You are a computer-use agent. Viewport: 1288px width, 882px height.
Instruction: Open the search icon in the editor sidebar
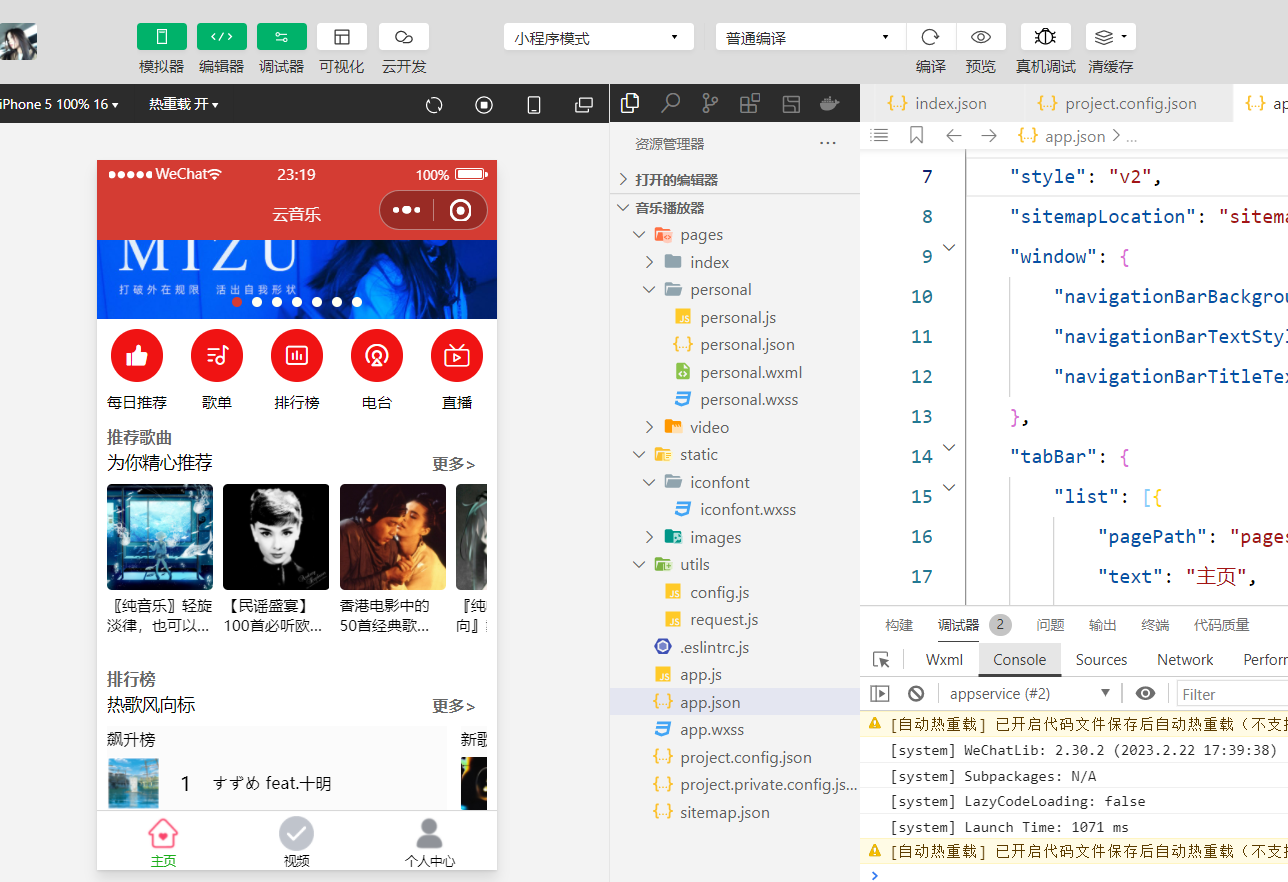click(670, 103)
